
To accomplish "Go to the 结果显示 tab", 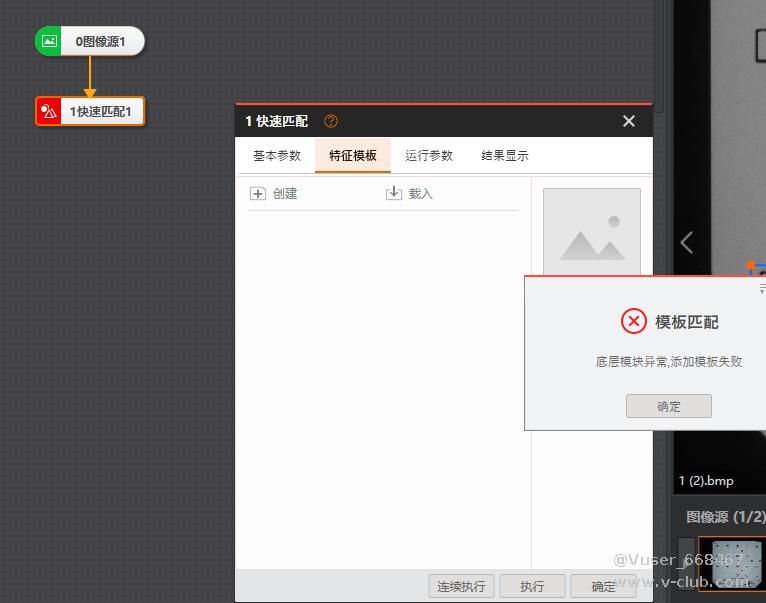I will [505, 156].
